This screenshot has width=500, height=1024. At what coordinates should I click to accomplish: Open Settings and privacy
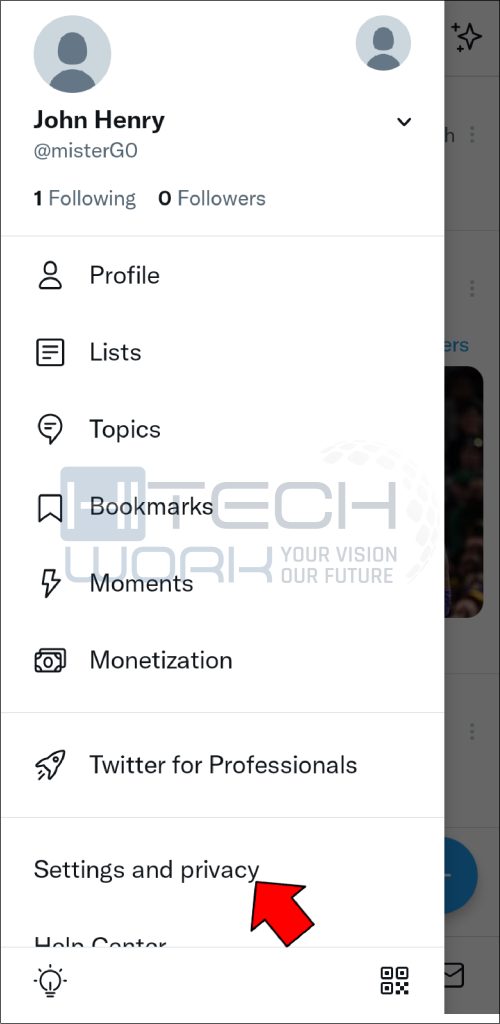pyautogui.click(x=146, y=870)
